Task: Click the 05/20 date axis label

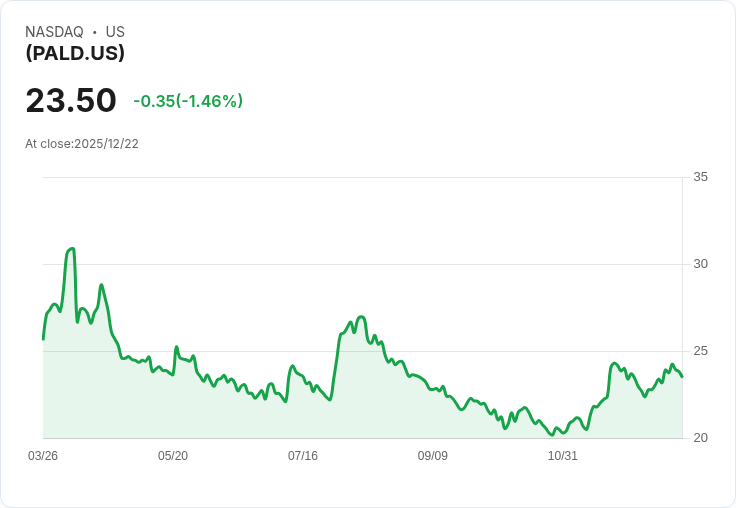Action: tap(173, 456)
